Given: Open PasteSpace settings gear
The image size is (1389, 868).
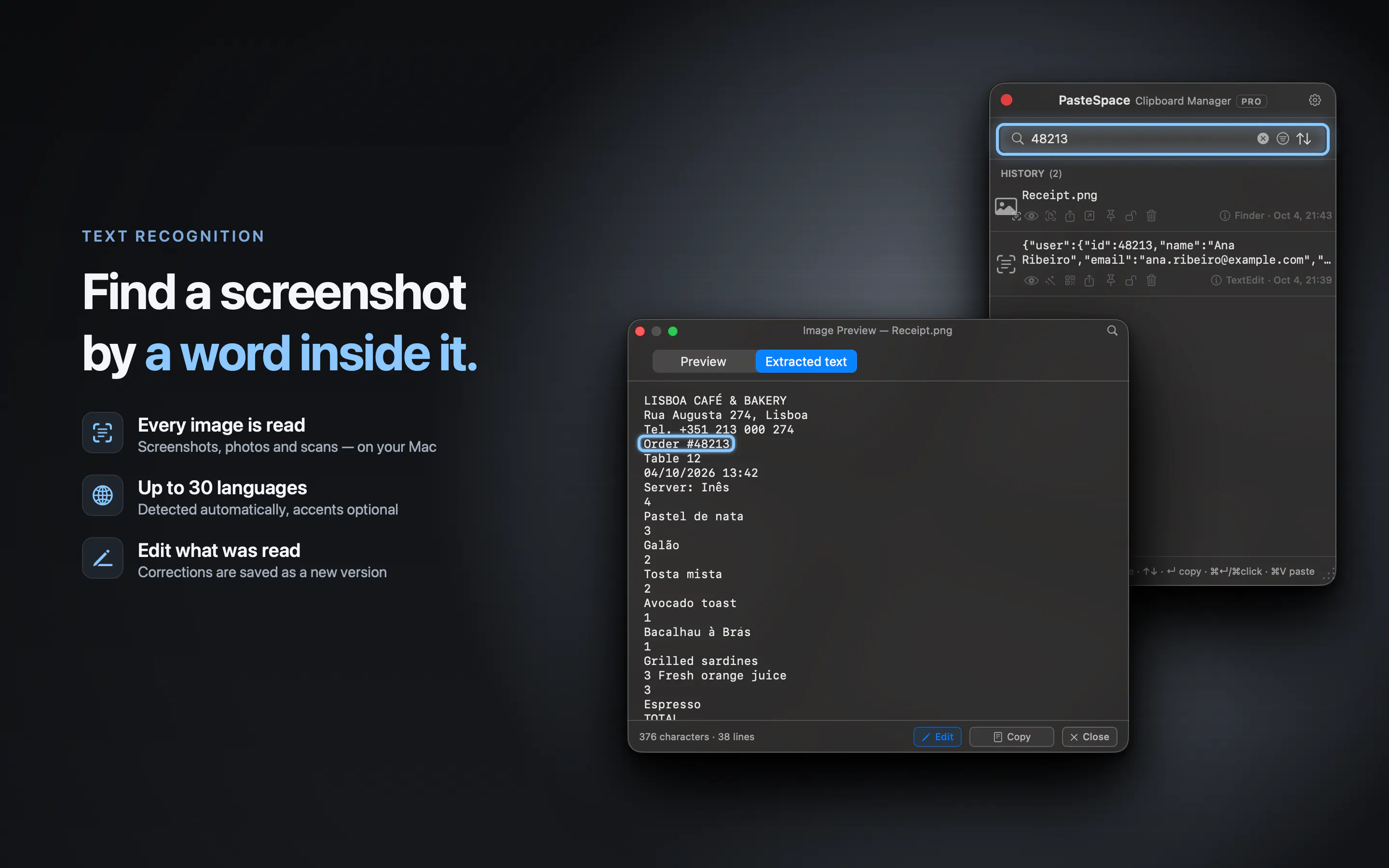Looking at the screenshot, I should [1314, 100].
